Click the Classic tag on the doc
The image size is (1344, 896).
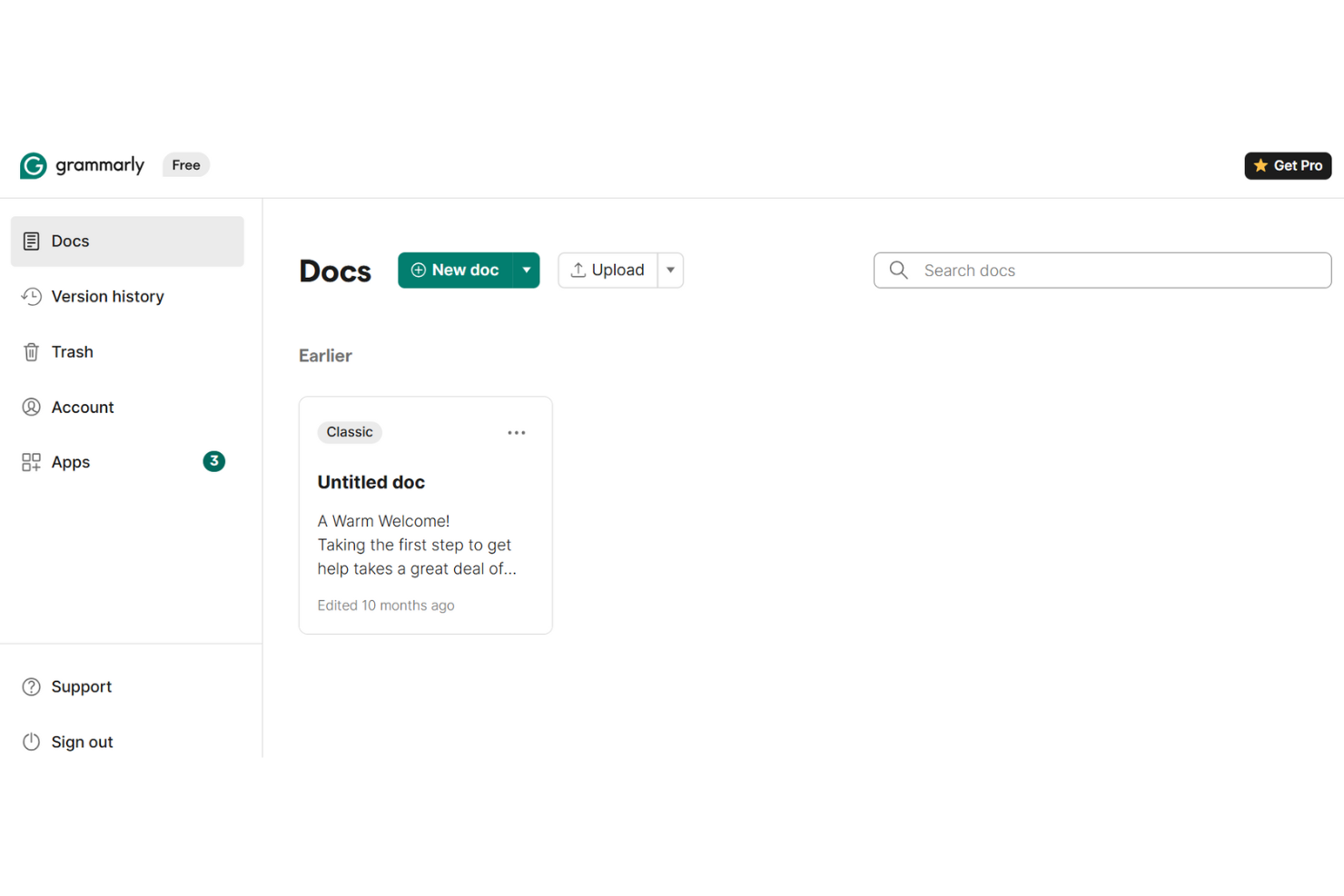coord(350,432)
